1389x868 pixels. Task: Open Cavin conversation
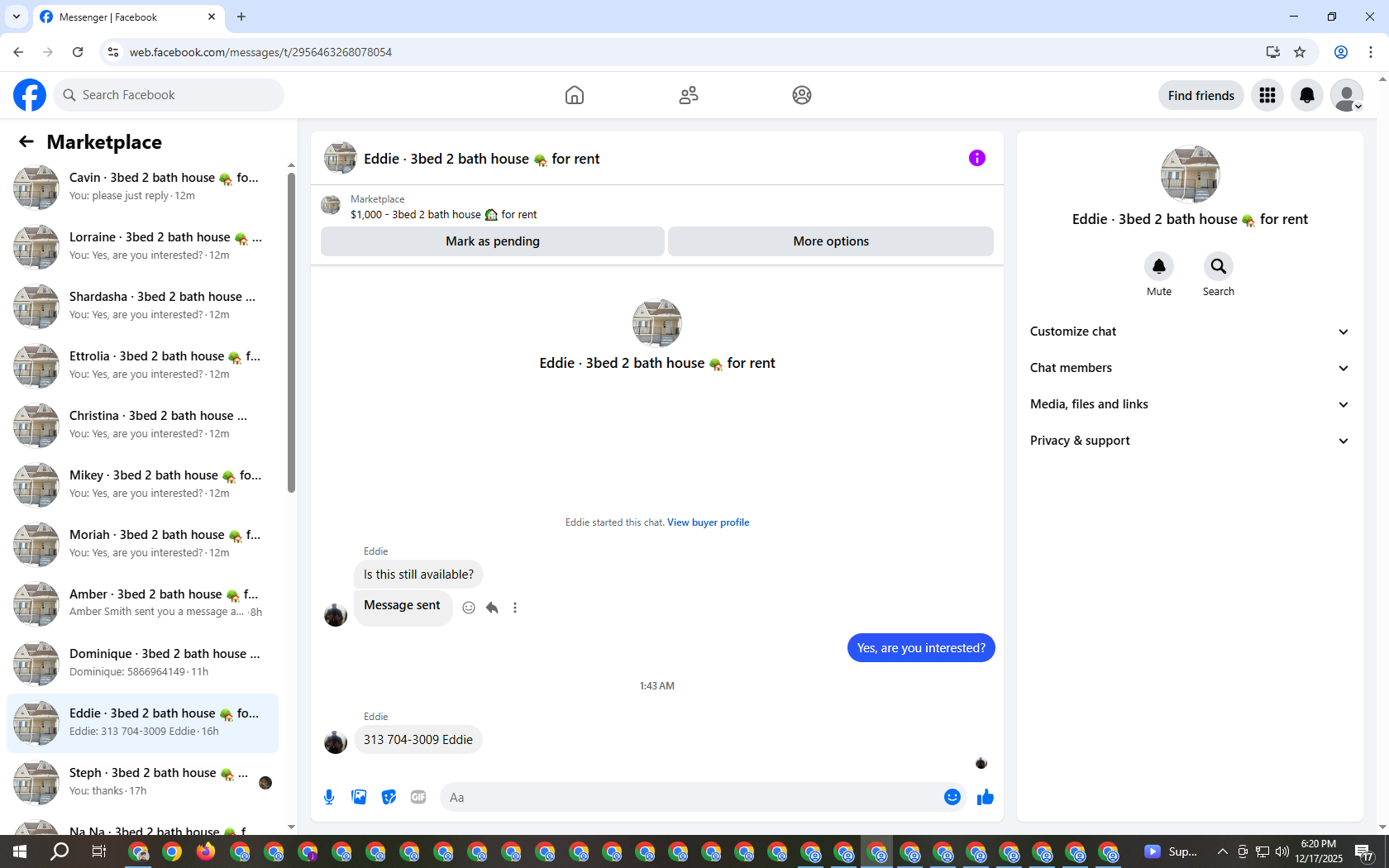point(142,187)
